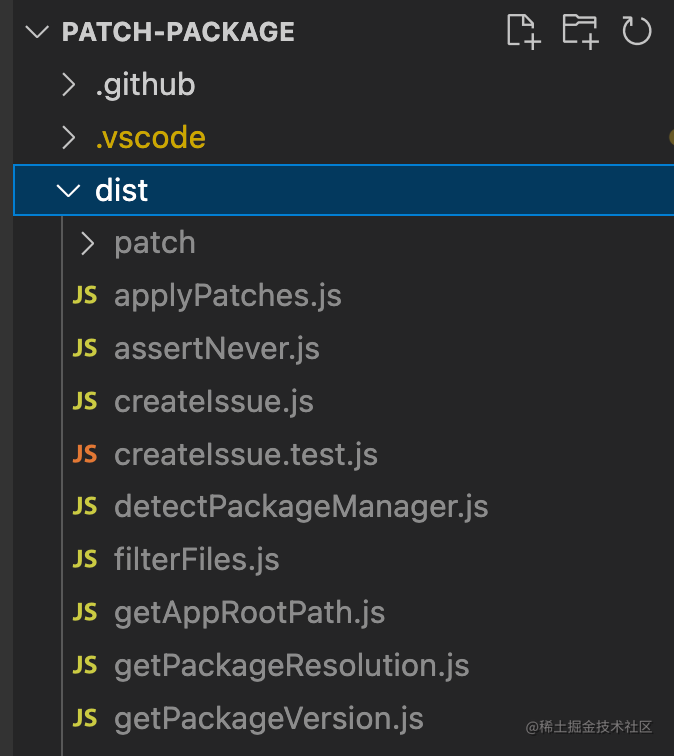Refresh the explorer file tree
Image resolution: width=674 pixels, height=756 pixels.
(x=637, y=31)
